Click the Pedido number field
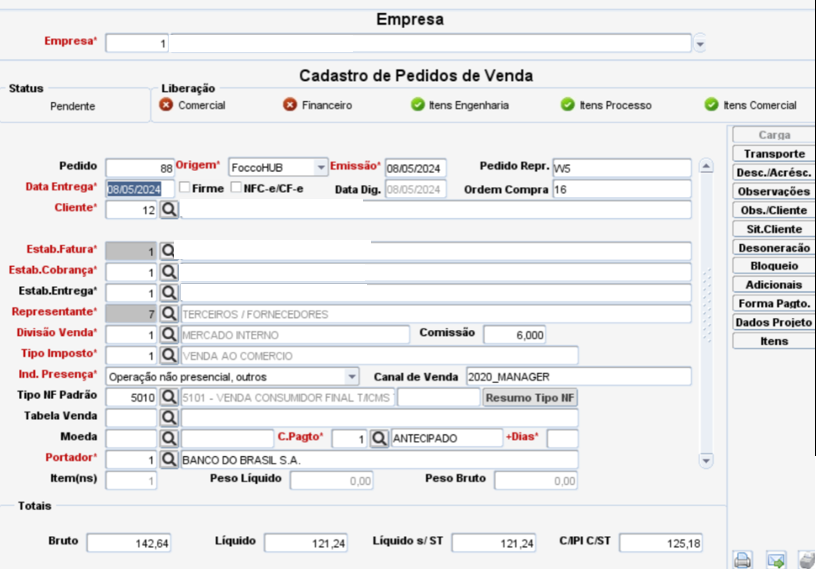The height and width of the screenshot is (569, 816). click(x=140, y=168)
